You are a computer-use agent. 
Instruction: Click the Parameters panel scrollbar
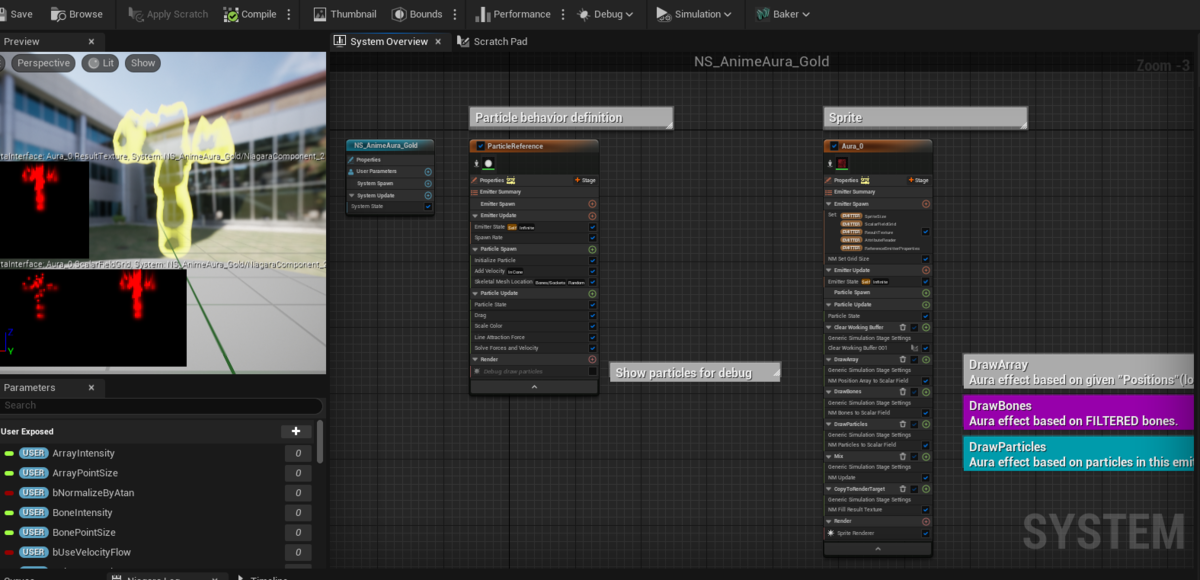coord(320,440)
